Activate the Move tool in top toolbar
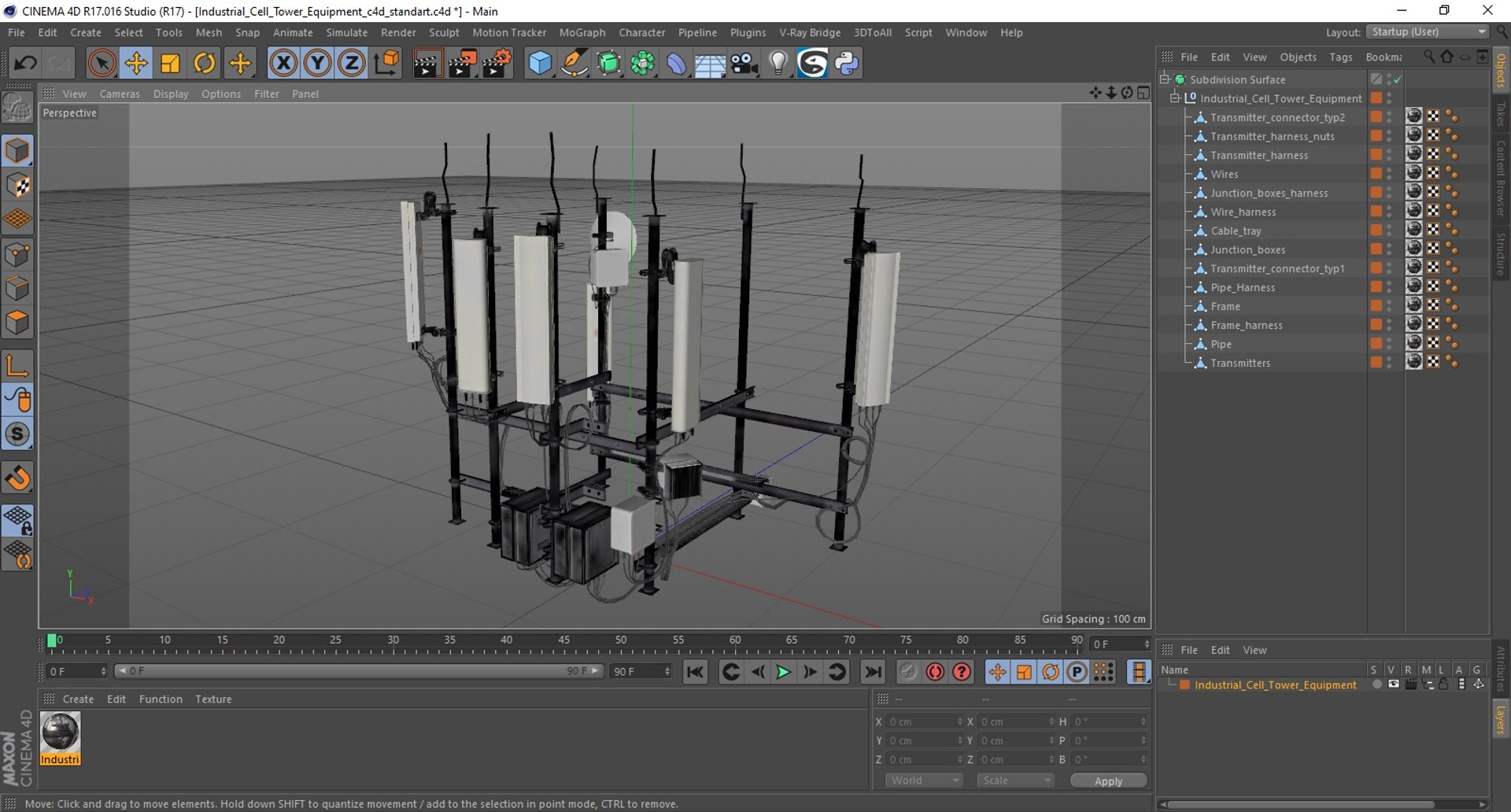1511x812 pixels. coord(136,63)
